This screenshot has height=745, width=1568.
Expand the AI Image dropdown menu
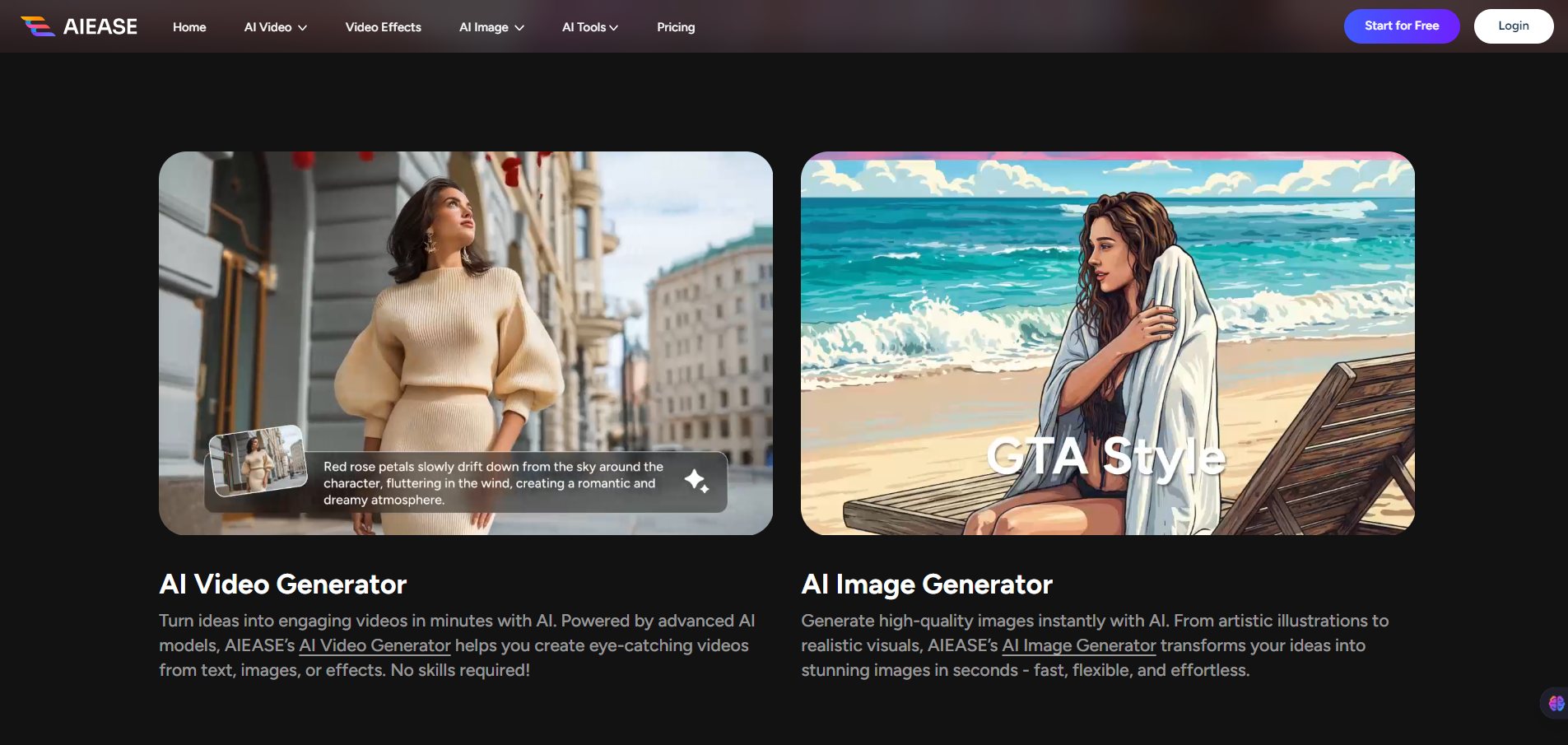tap(491, 27)
